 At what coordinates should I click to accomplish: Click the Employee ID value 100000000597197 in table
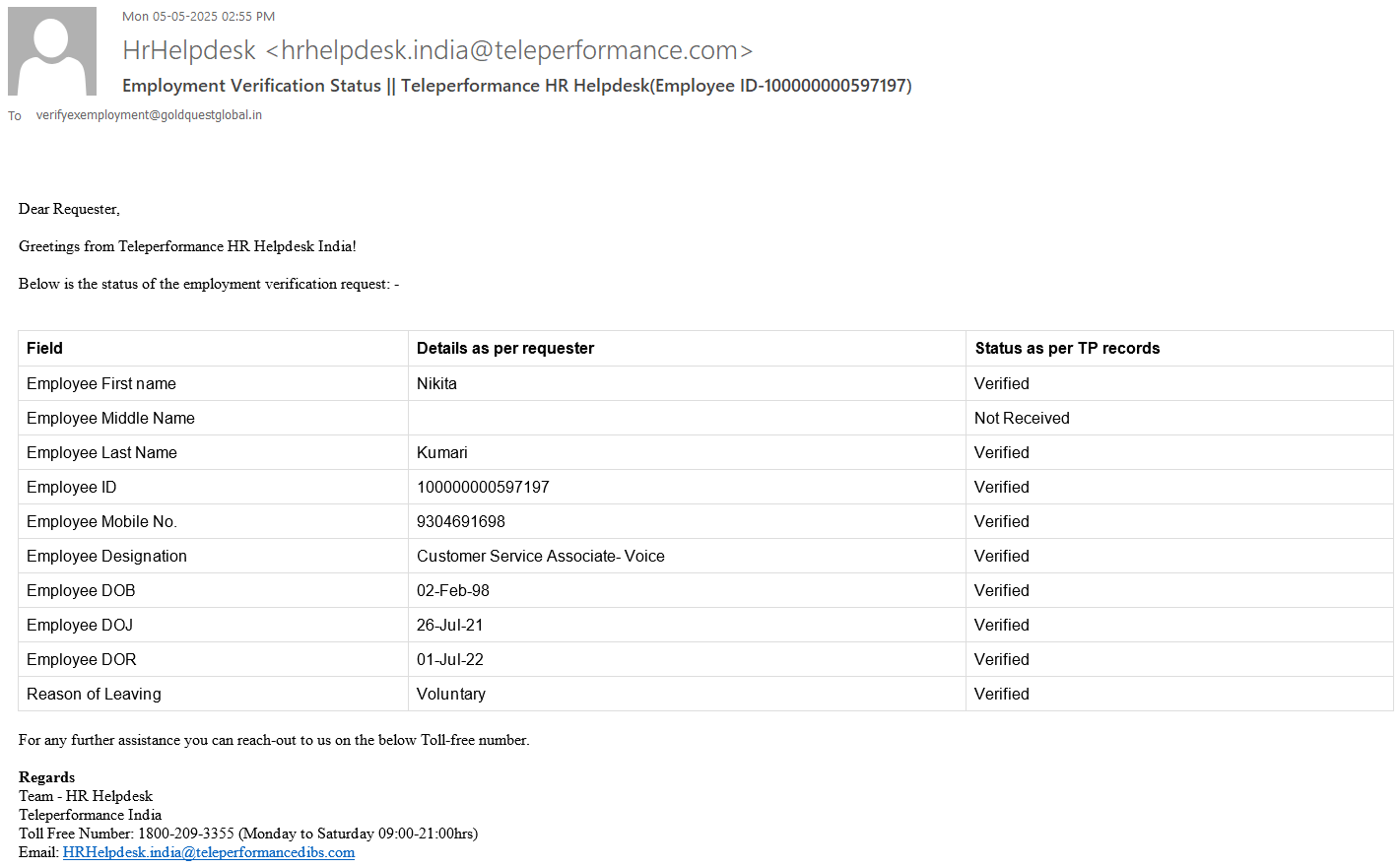coord(483,487)
